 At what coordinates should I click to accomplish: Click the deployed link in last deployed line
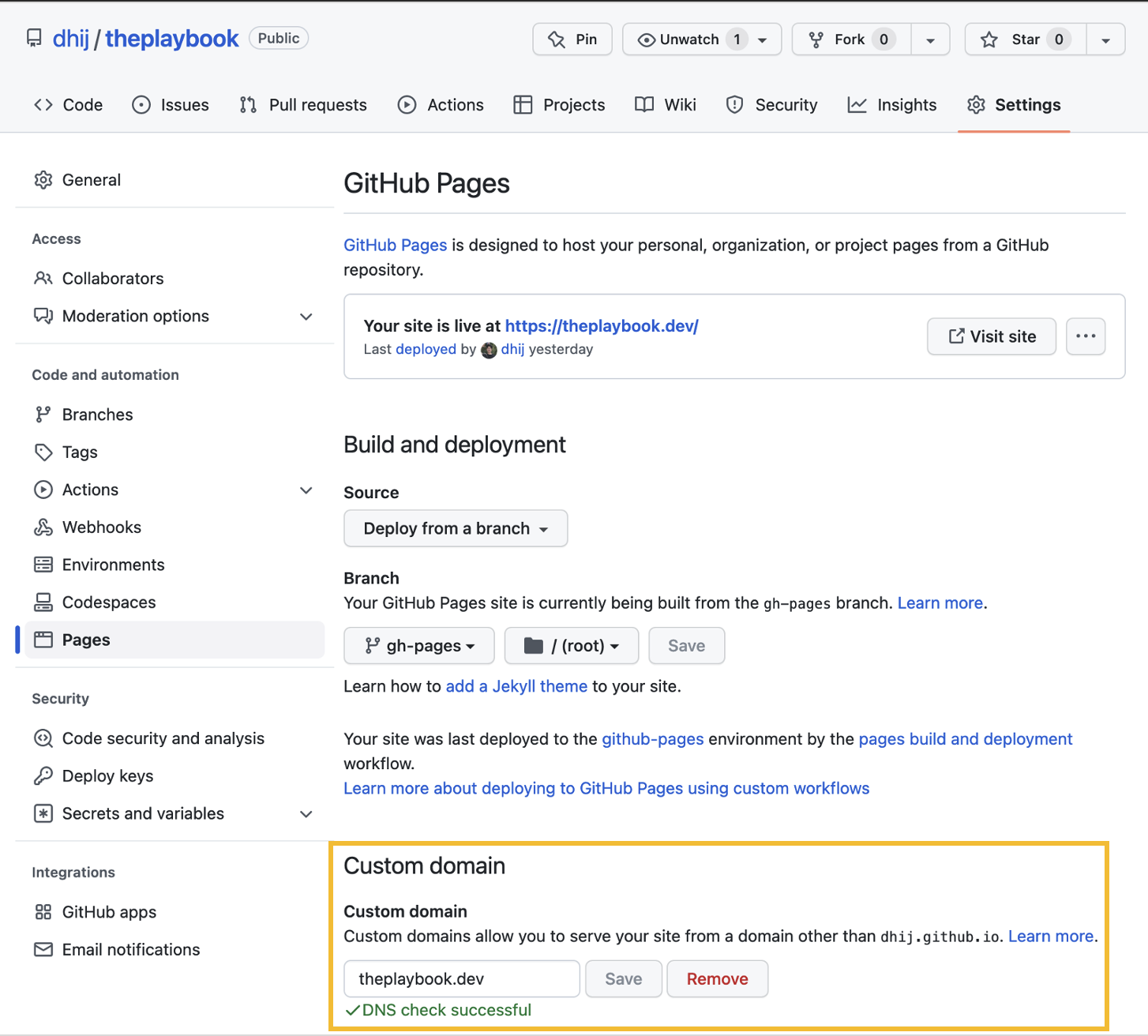click(x=426, y=349)
